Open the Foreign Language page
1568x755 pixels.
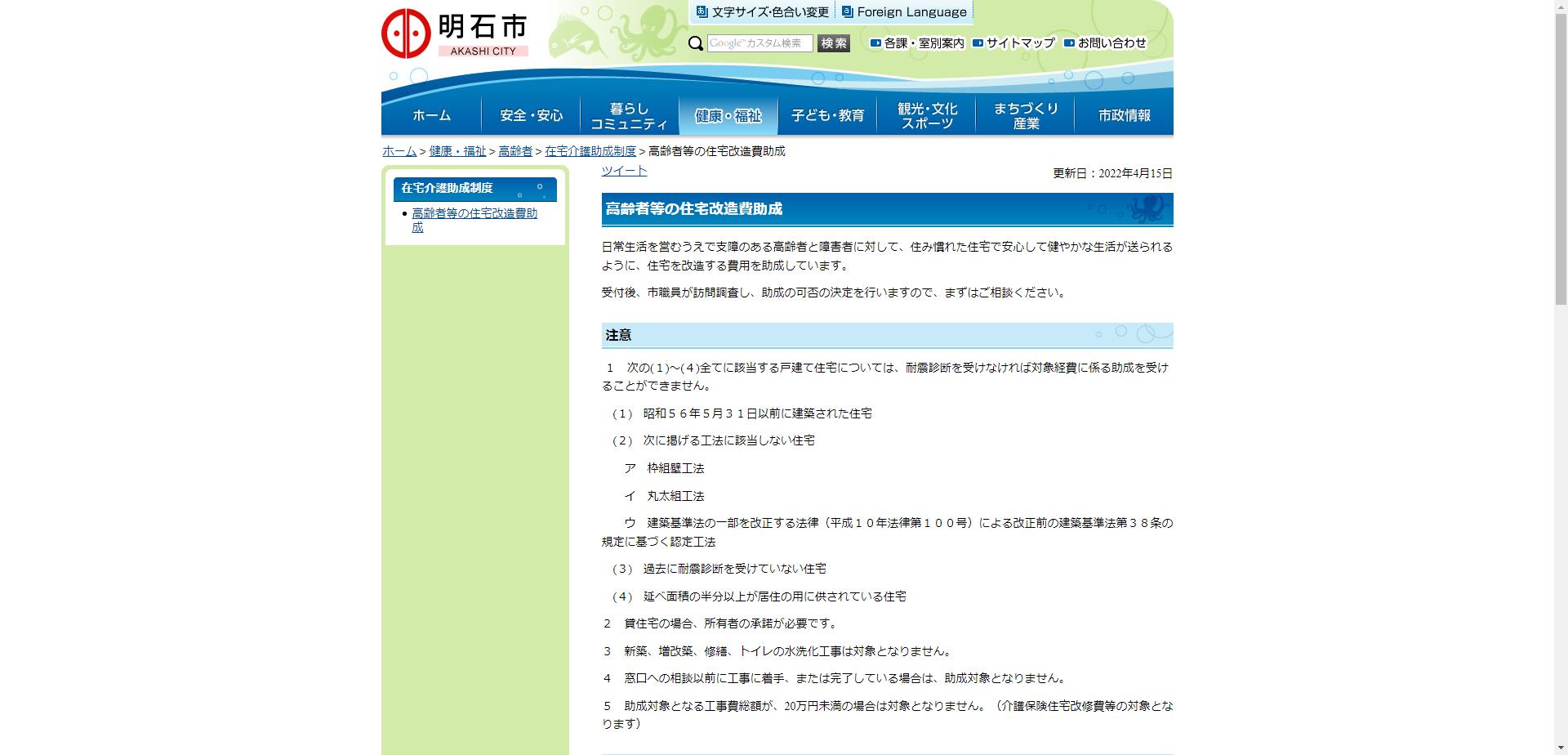[x=904, y=12]
